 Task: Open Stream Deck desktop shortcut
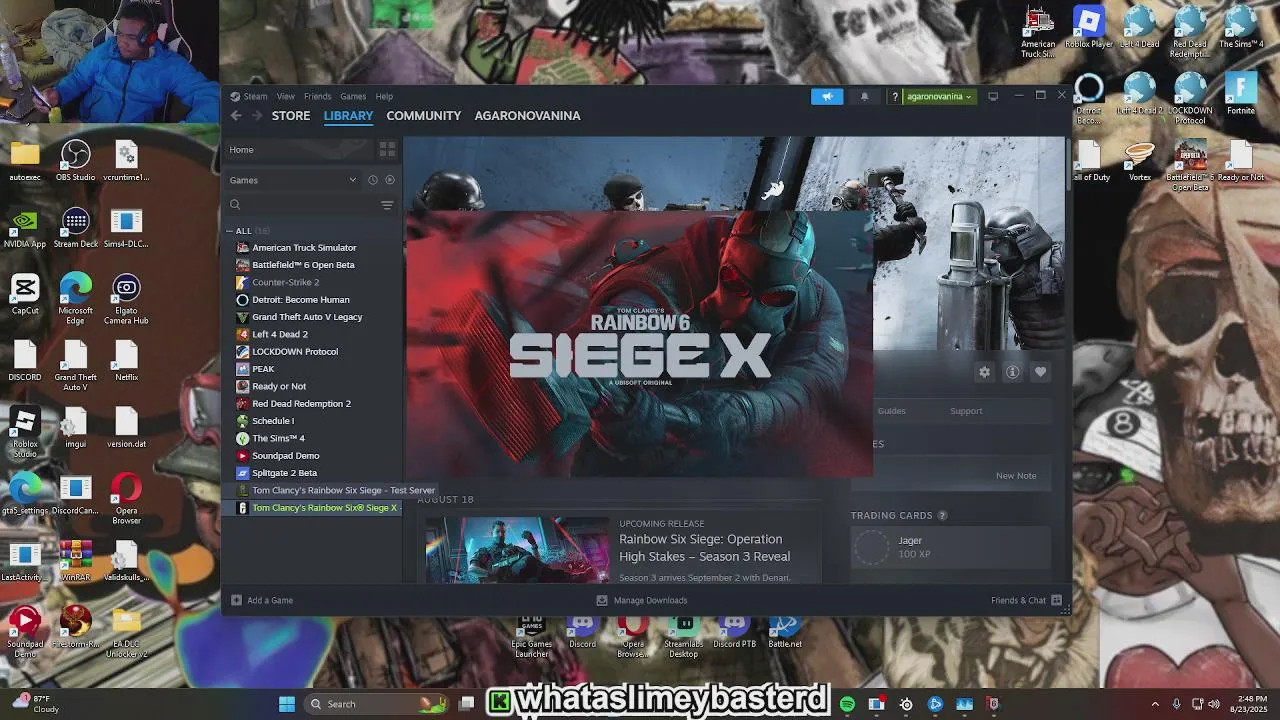76,228
